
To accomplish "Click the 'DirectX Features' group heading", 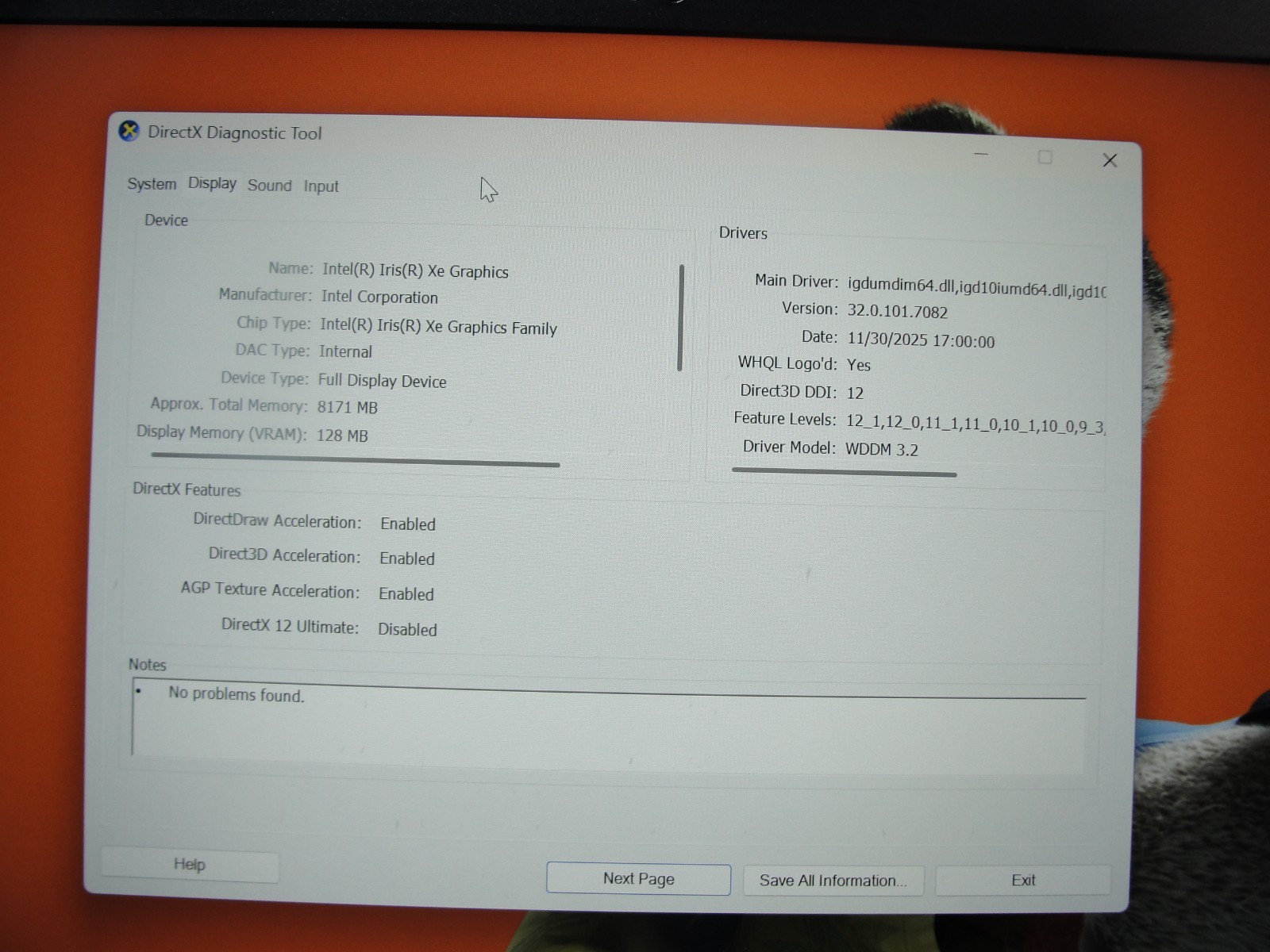I will [x=187, y=489].
